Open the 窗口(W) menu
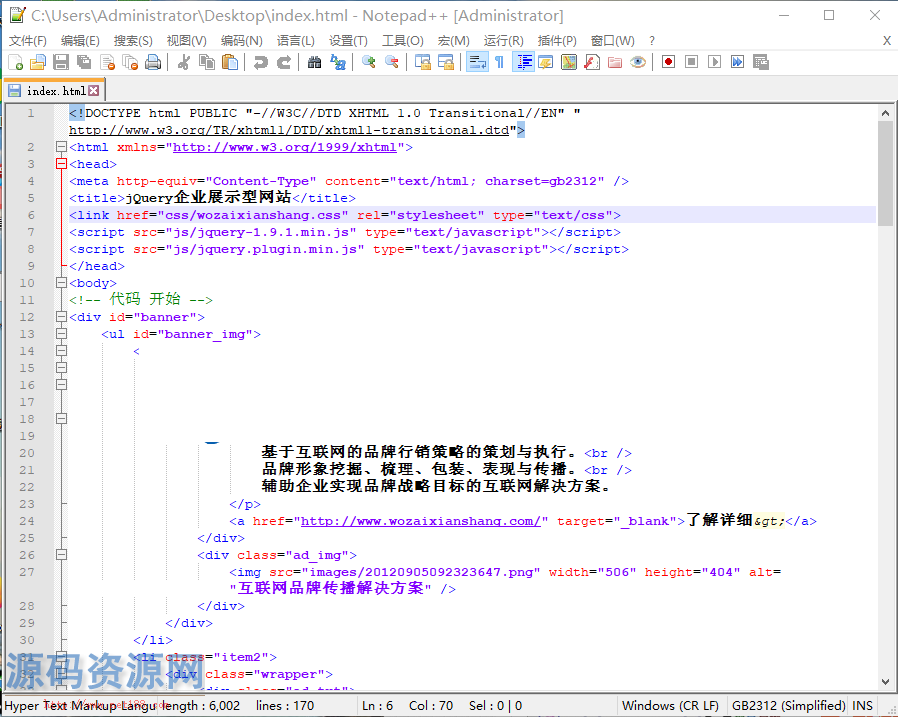 (x=612, y=41)
